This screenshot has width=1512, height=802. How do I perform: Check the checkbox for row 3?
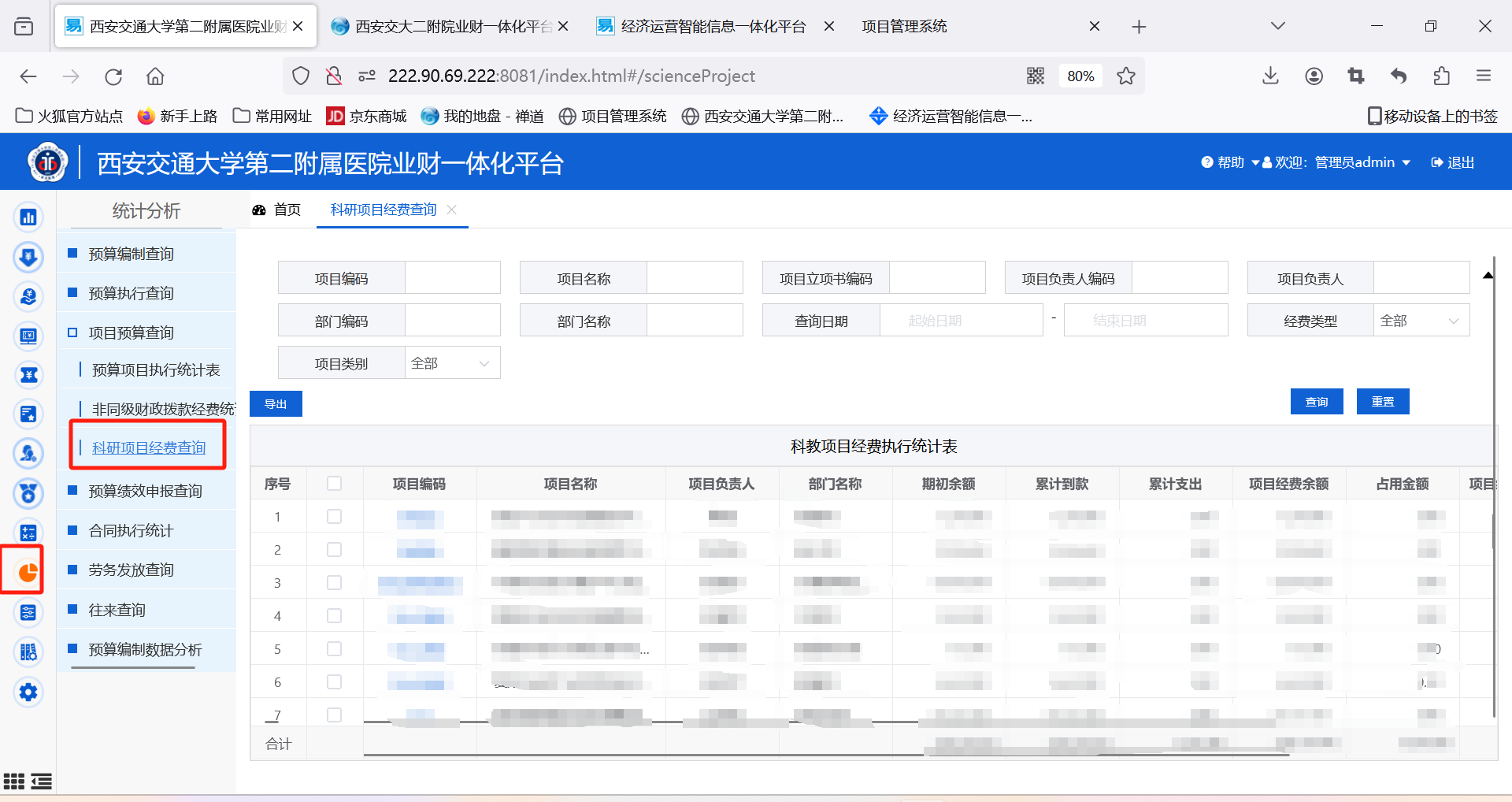tap(335, 582)
